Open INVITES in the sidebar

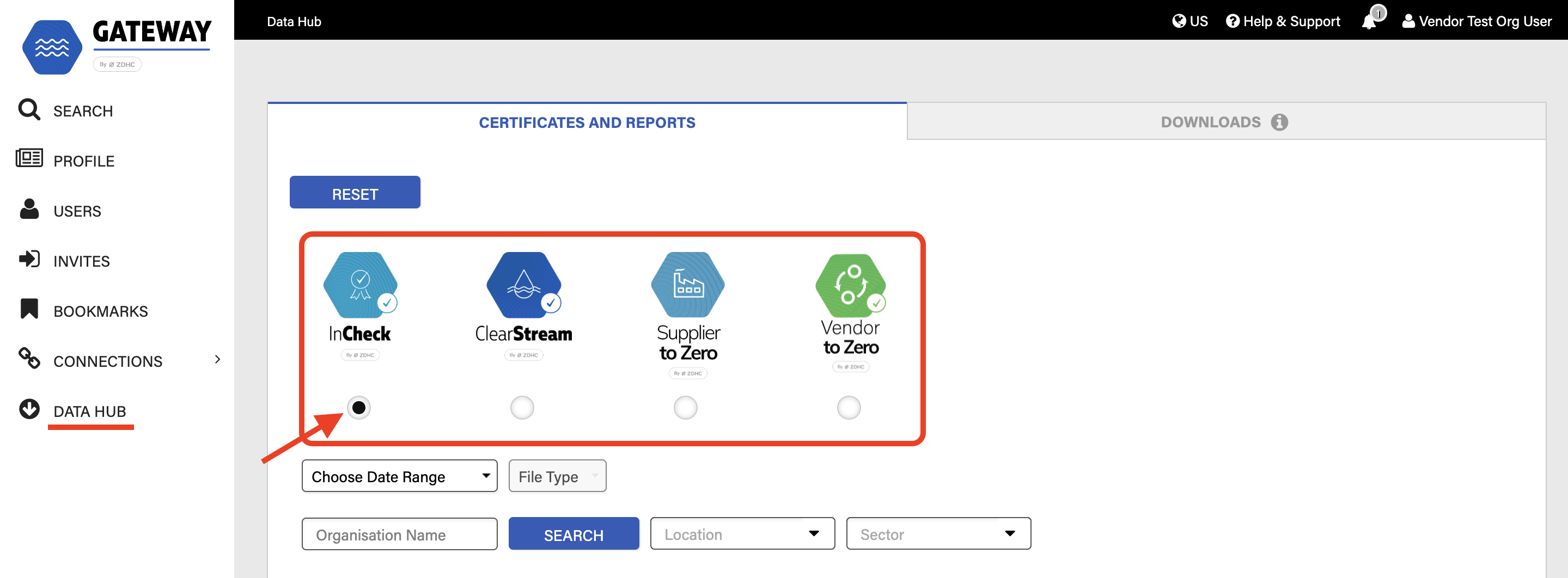(82, 262)
